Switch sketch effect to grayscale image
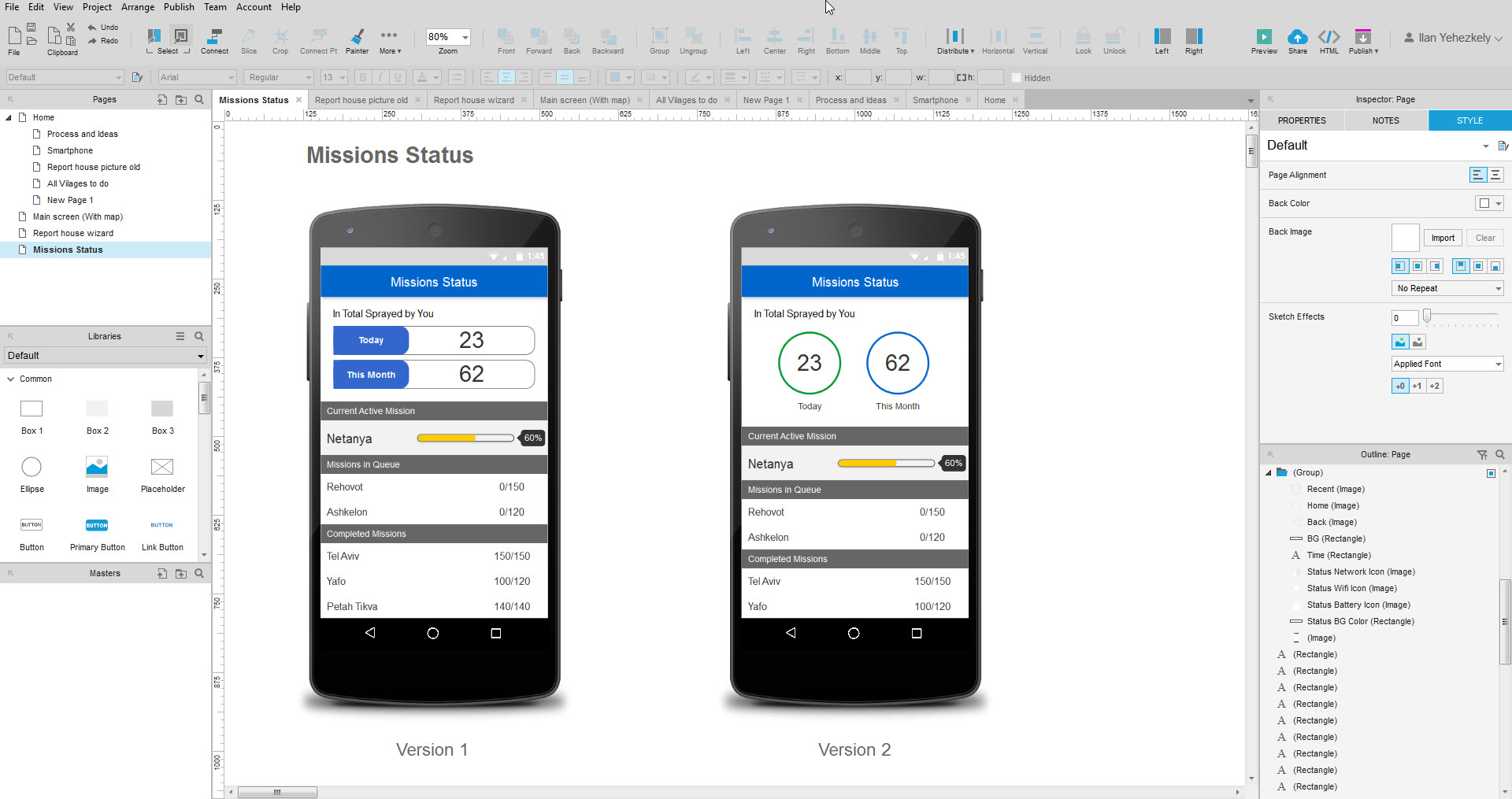1512x799 pixels. pyautogui.click(x=1418, y=342)
